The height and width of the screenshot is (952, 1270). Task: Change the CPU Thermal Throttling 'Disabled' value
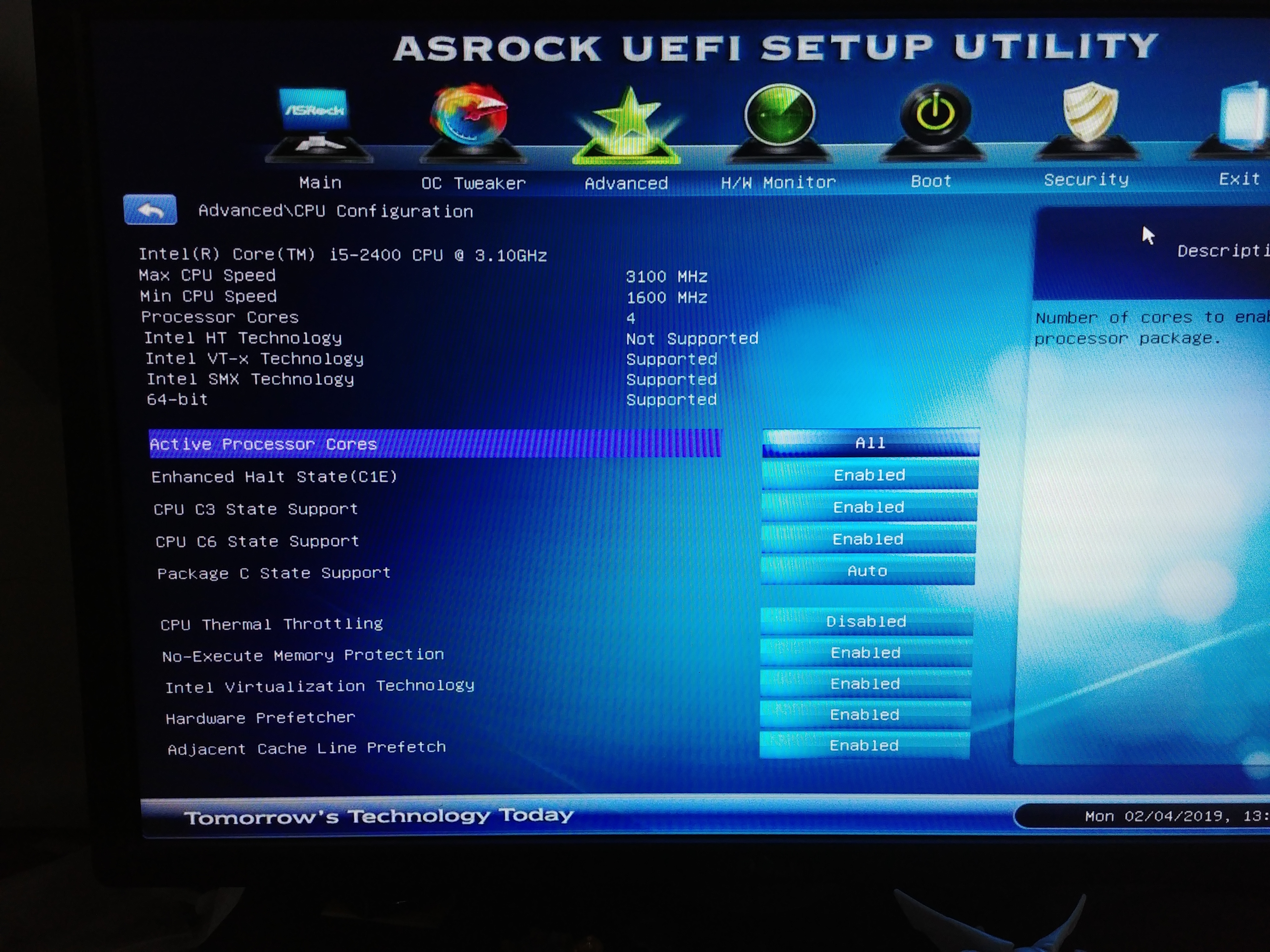coord(866,622)
